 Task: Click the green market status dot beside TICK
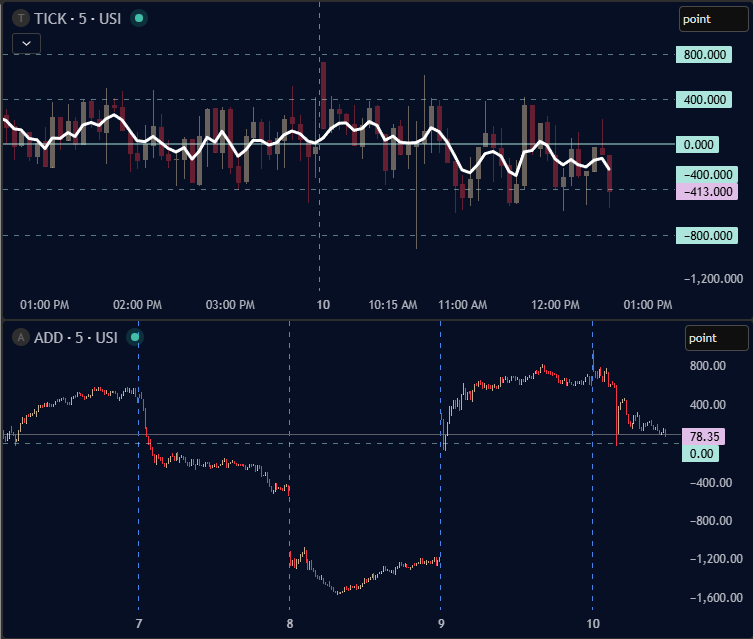139,18
